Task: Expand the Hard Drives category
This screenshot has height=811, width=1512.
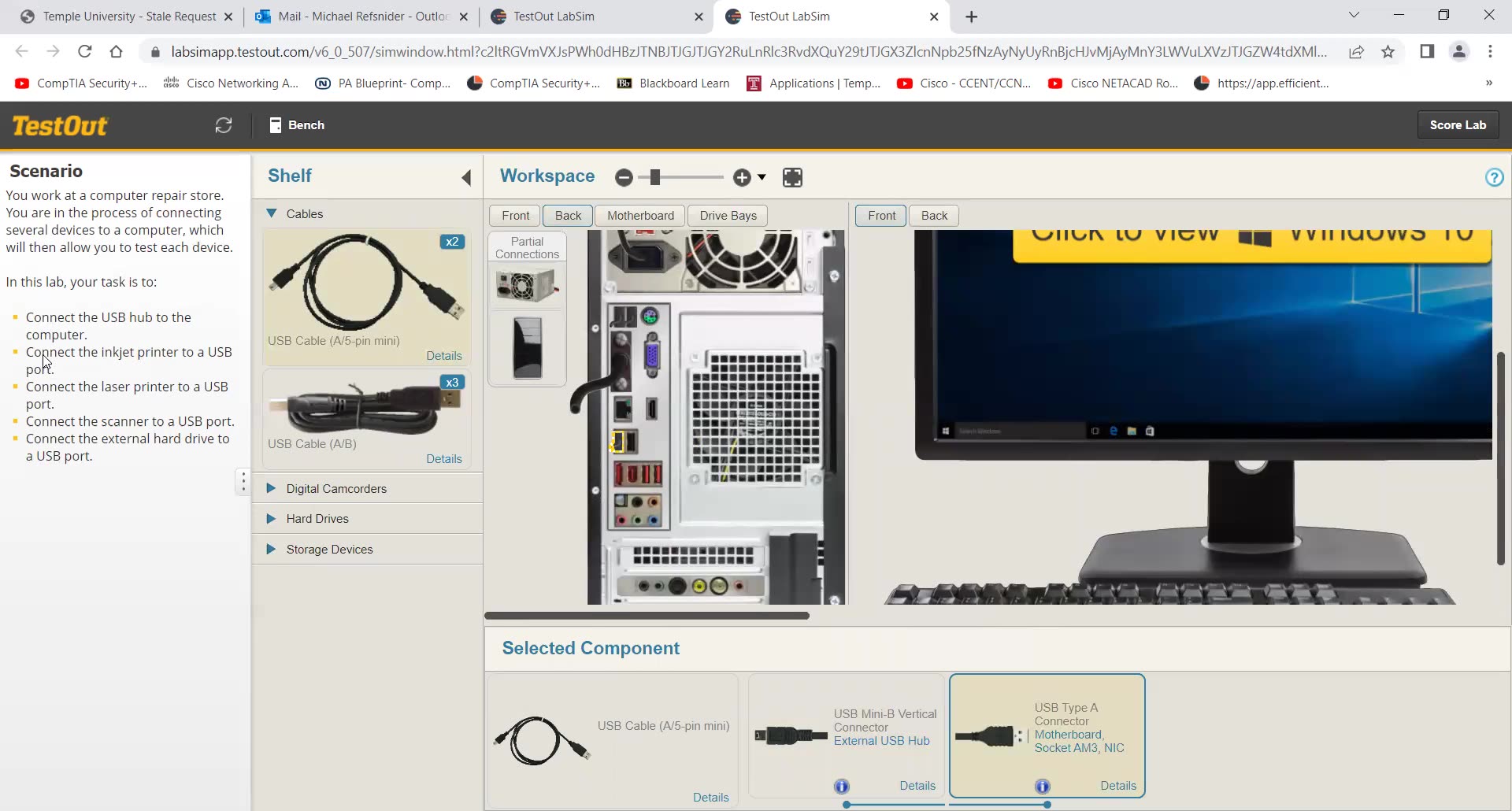Action: click(271, 518)
